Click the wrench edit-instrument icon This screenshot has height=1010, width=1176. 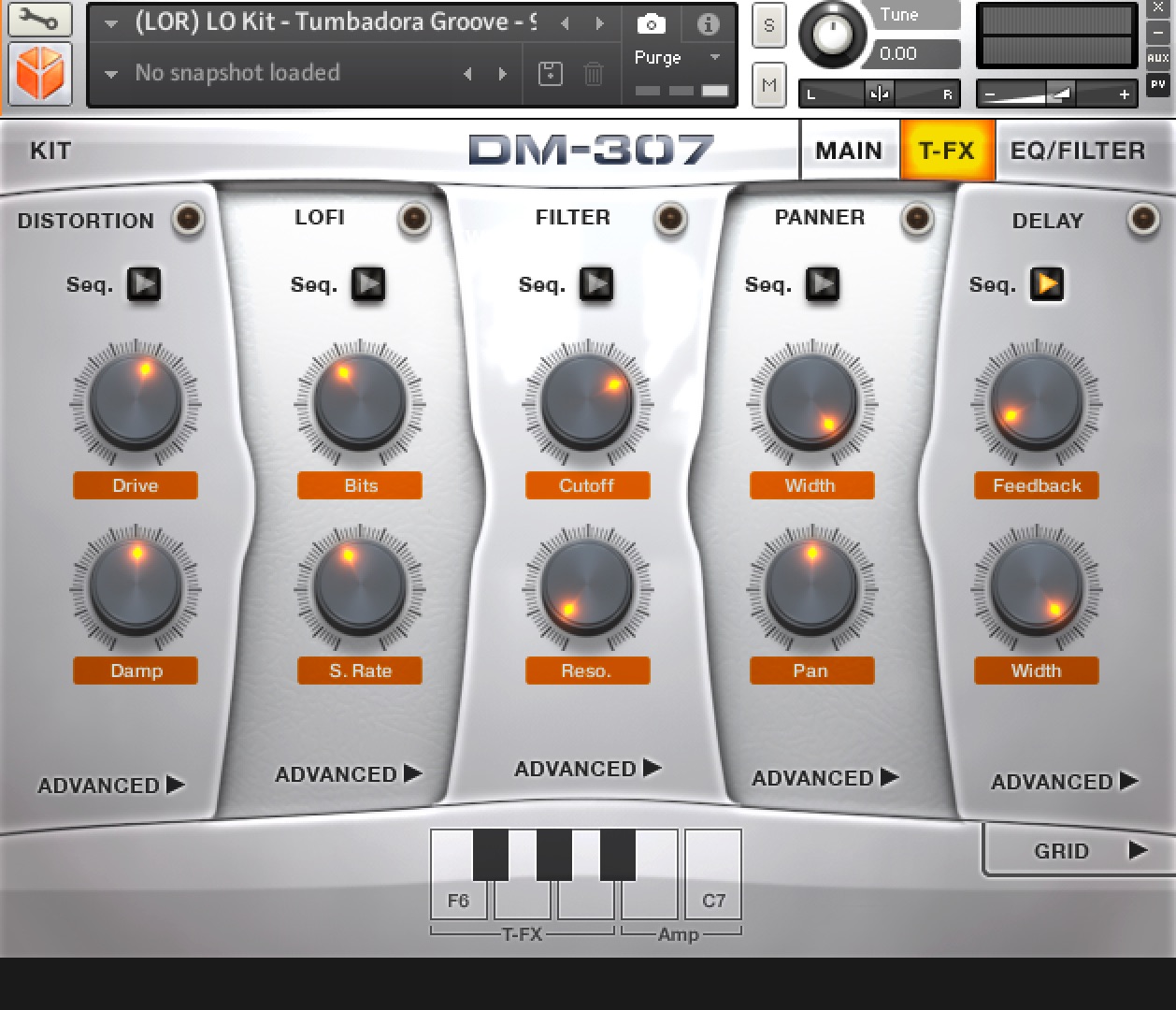pyautogui.click(x=39, y=19)
